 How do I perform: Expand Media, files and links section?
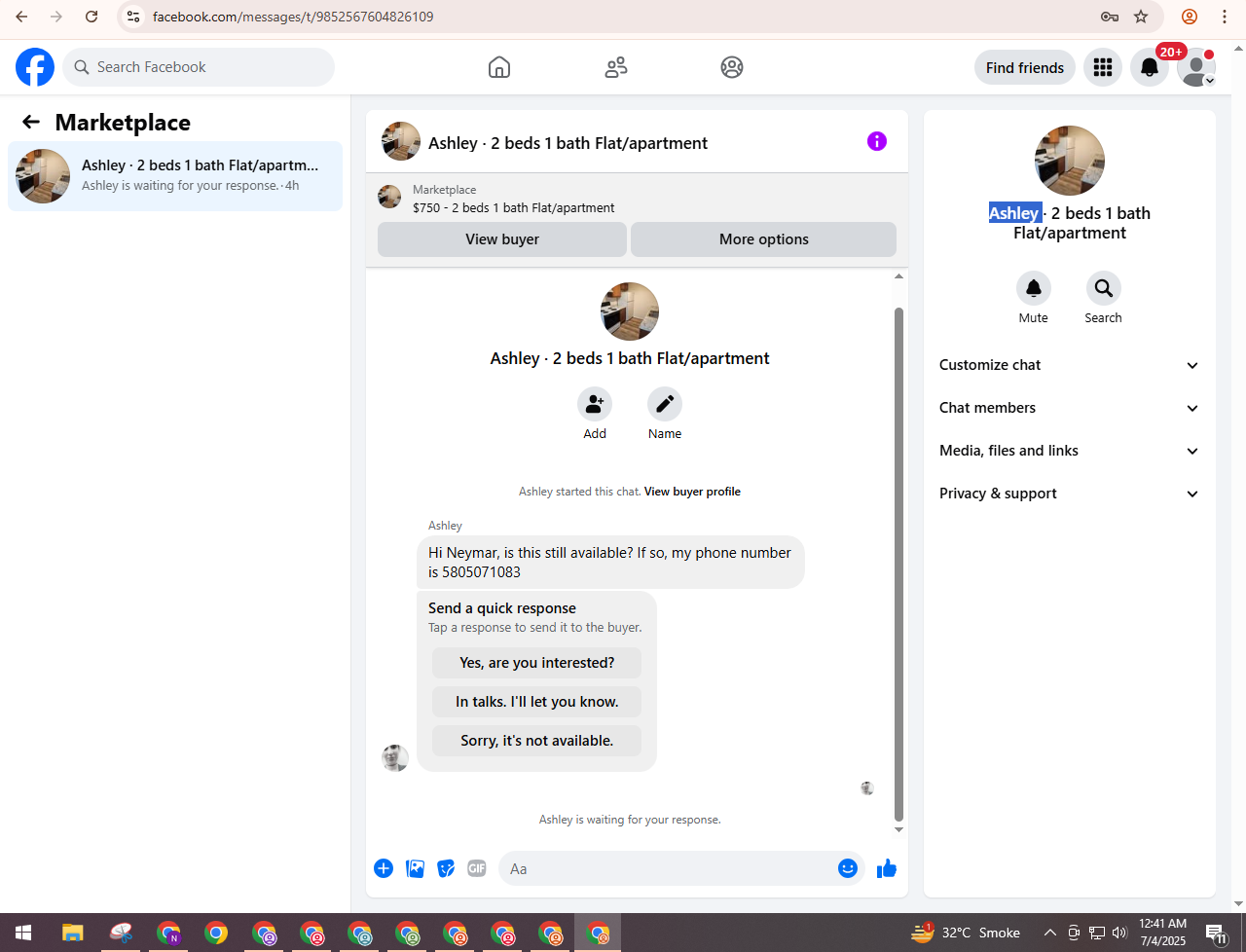pyautogui.click(x=1070, y=451)
